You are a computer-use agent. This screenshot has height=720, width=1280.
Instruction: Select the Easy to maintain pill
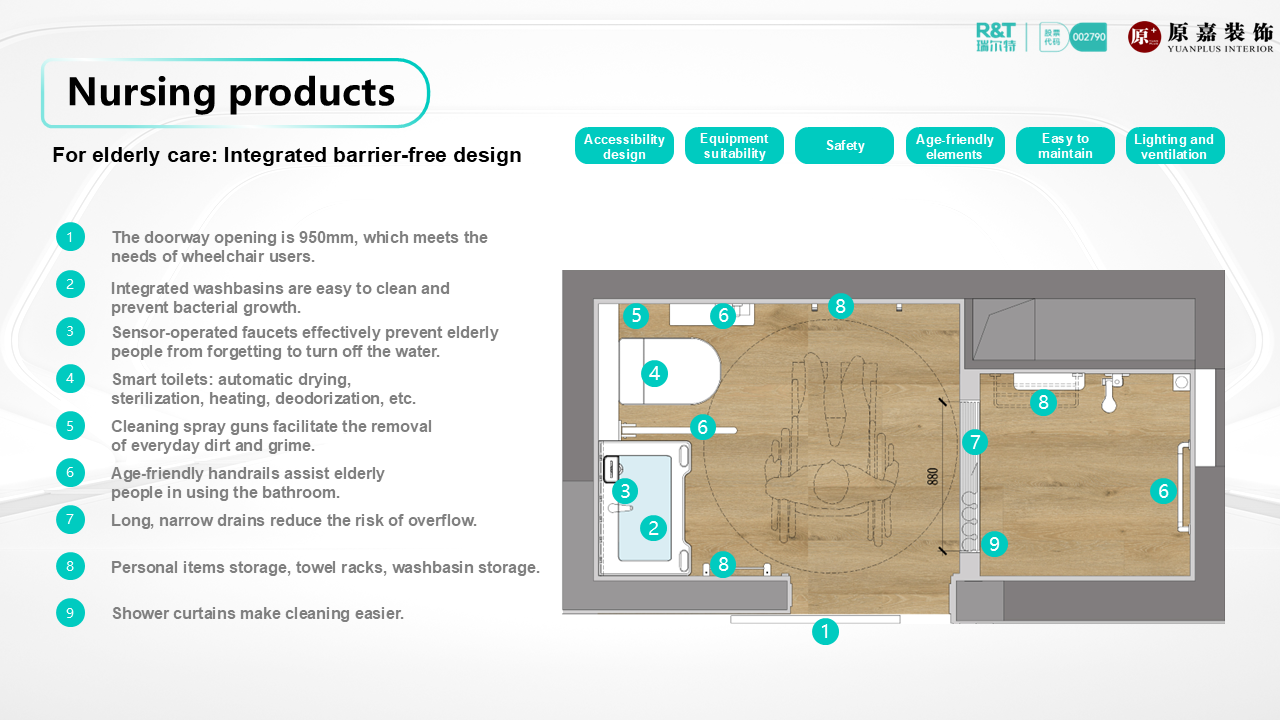(x=1065, y=146)
